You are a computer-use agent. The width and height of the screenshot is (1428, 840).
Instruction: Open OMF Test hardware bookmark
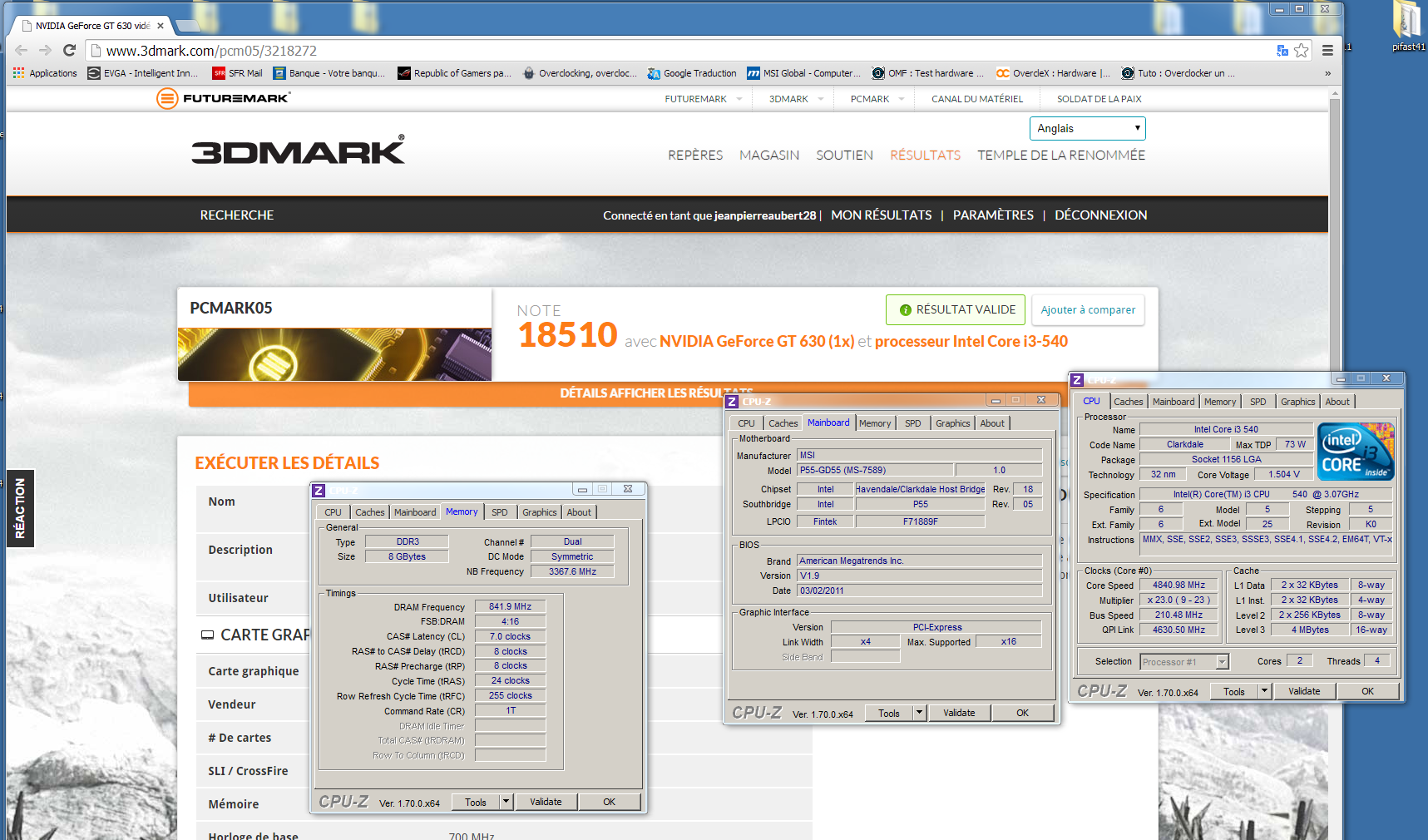[928, 73]
